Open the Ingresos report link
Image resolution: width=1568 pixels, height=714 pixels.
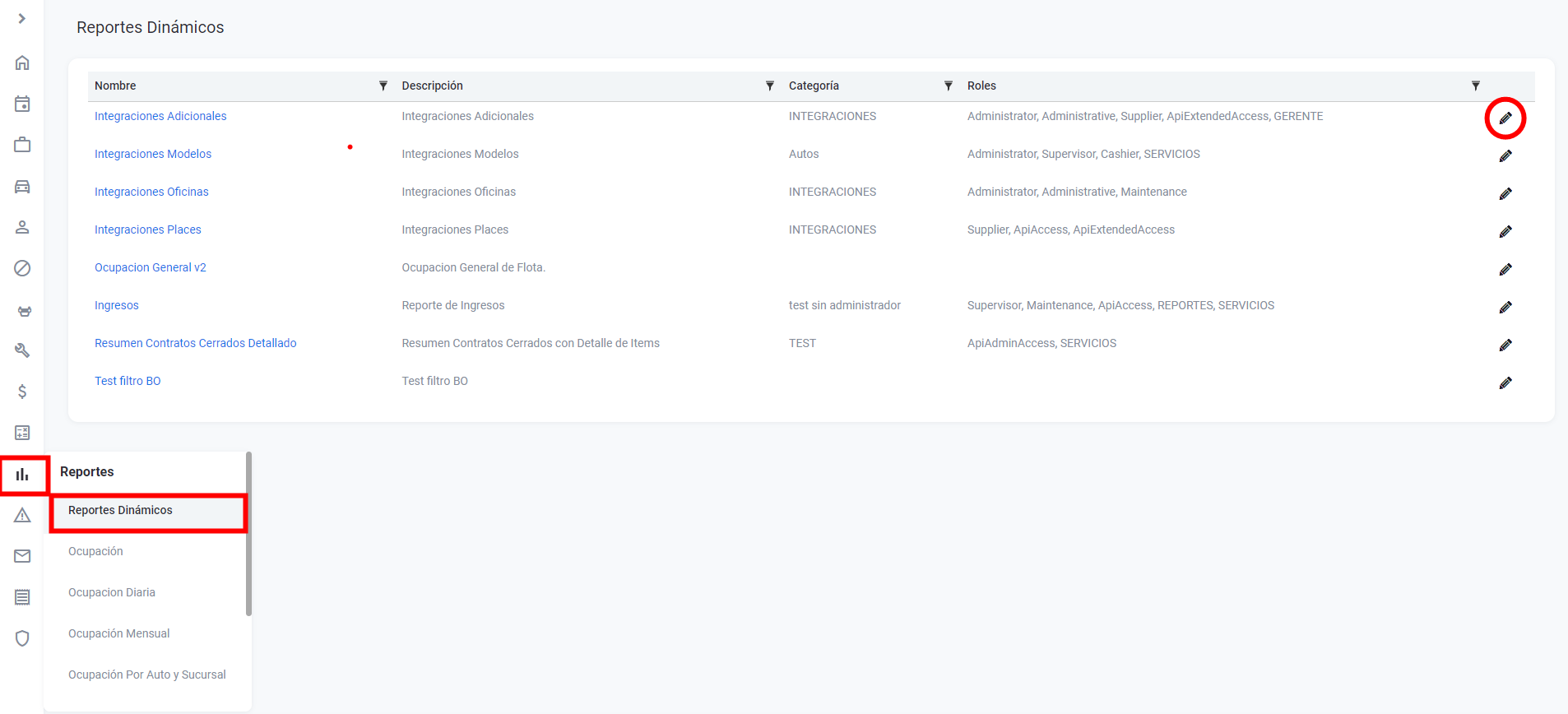[x=116, y=305]
